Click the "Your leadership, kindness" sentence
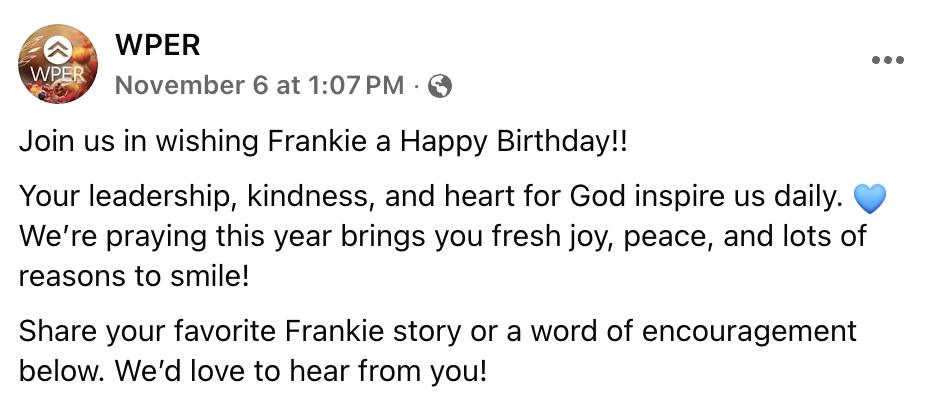This screenshot has width=948, height=414. (200, 198)
